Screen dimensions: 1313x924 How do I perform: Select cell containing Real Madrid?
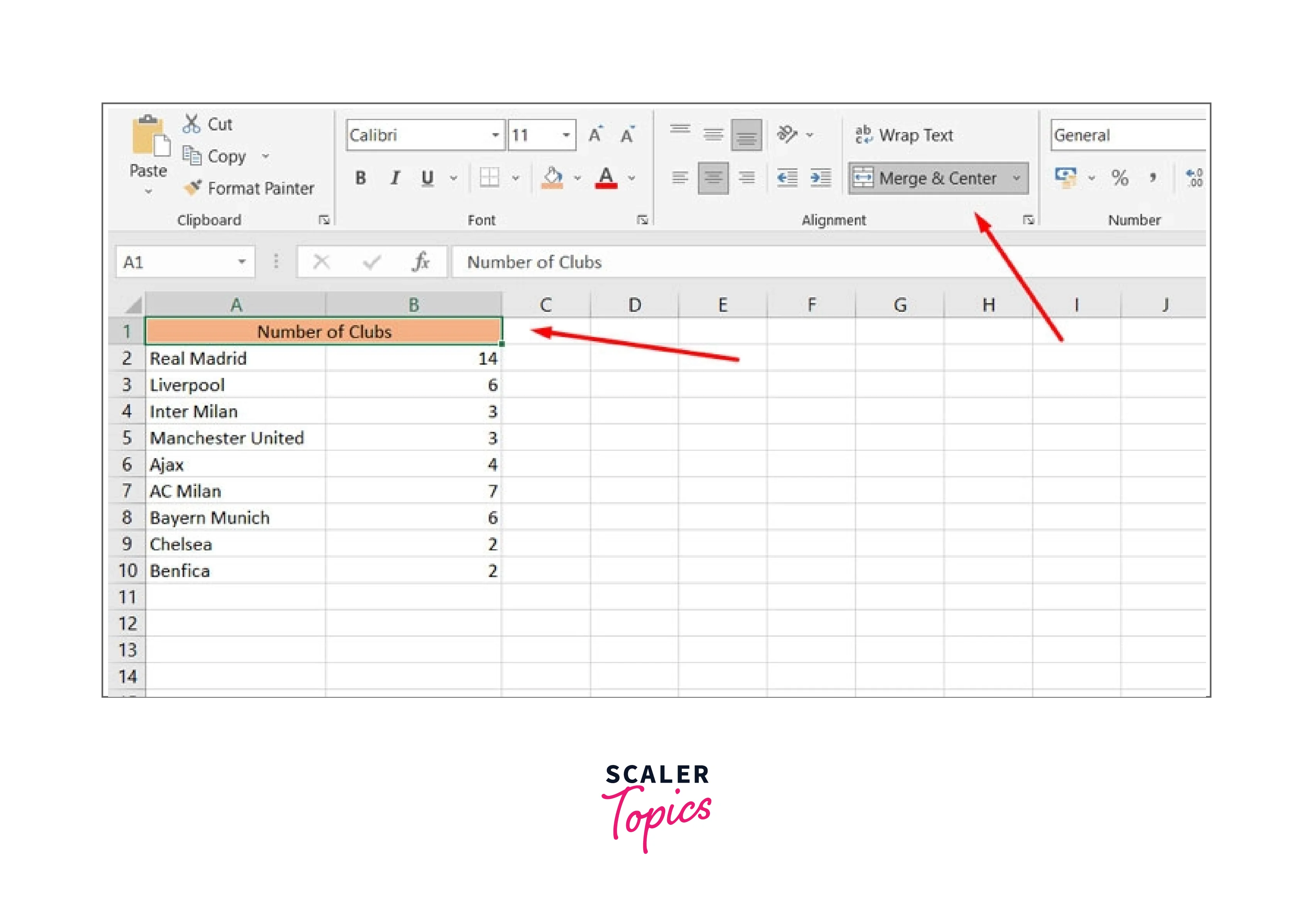(198, 359)
